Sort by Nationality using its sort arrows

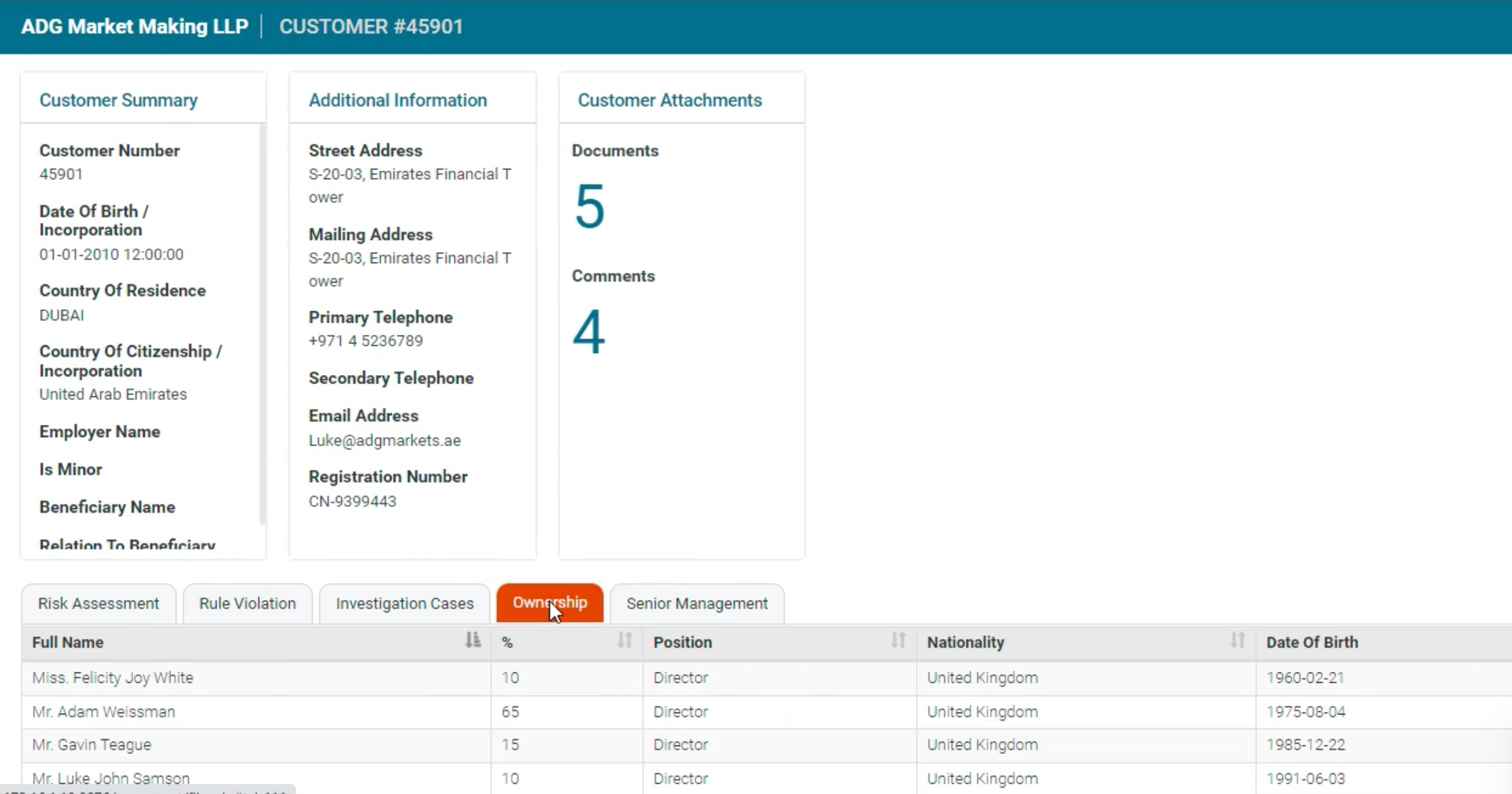(x=1238, y=641)
